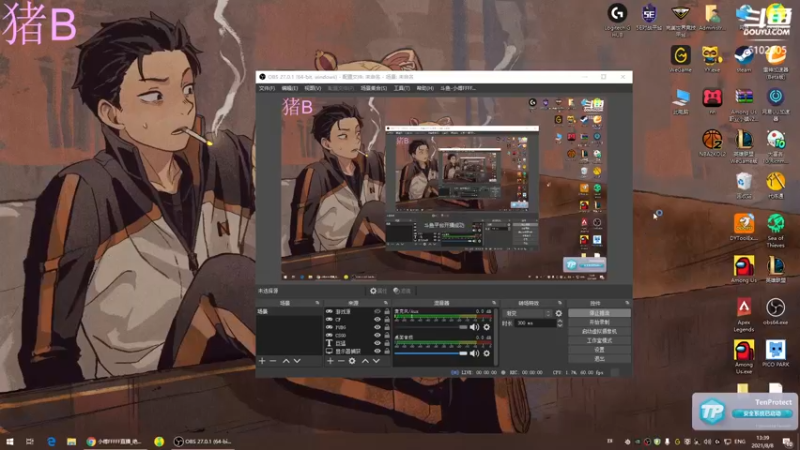Viewport: 800px width, 450px height.
Task: Open OBS 27.0.1 taskbar button
Action: pos(203,441)
